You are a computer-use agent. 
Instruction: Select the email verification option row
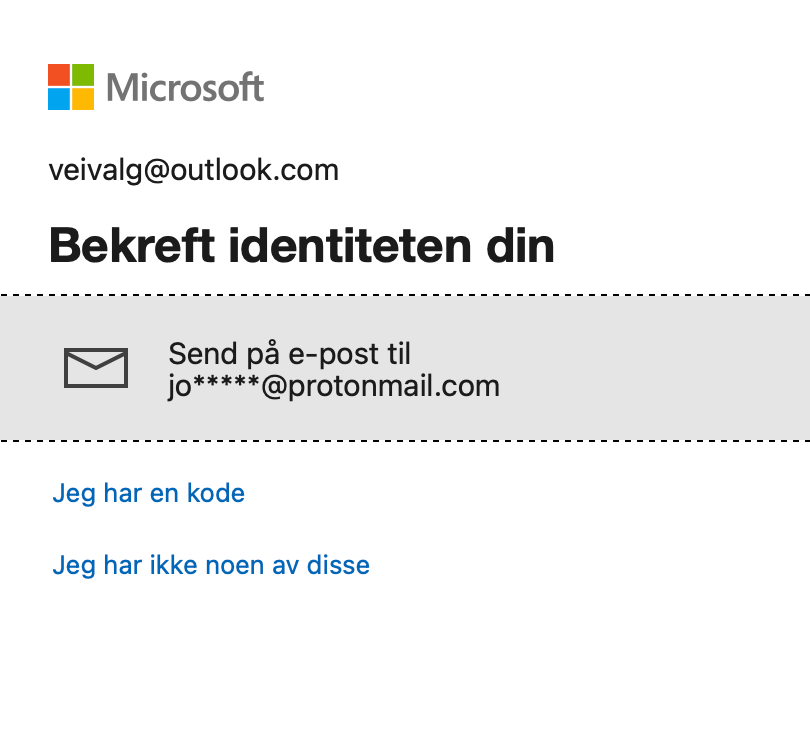point(404,368)
